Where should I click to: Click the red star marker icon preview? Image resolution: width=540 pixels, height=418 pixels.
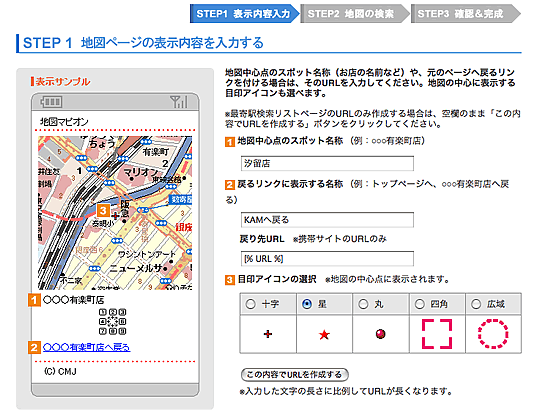[x=324, y=334]
